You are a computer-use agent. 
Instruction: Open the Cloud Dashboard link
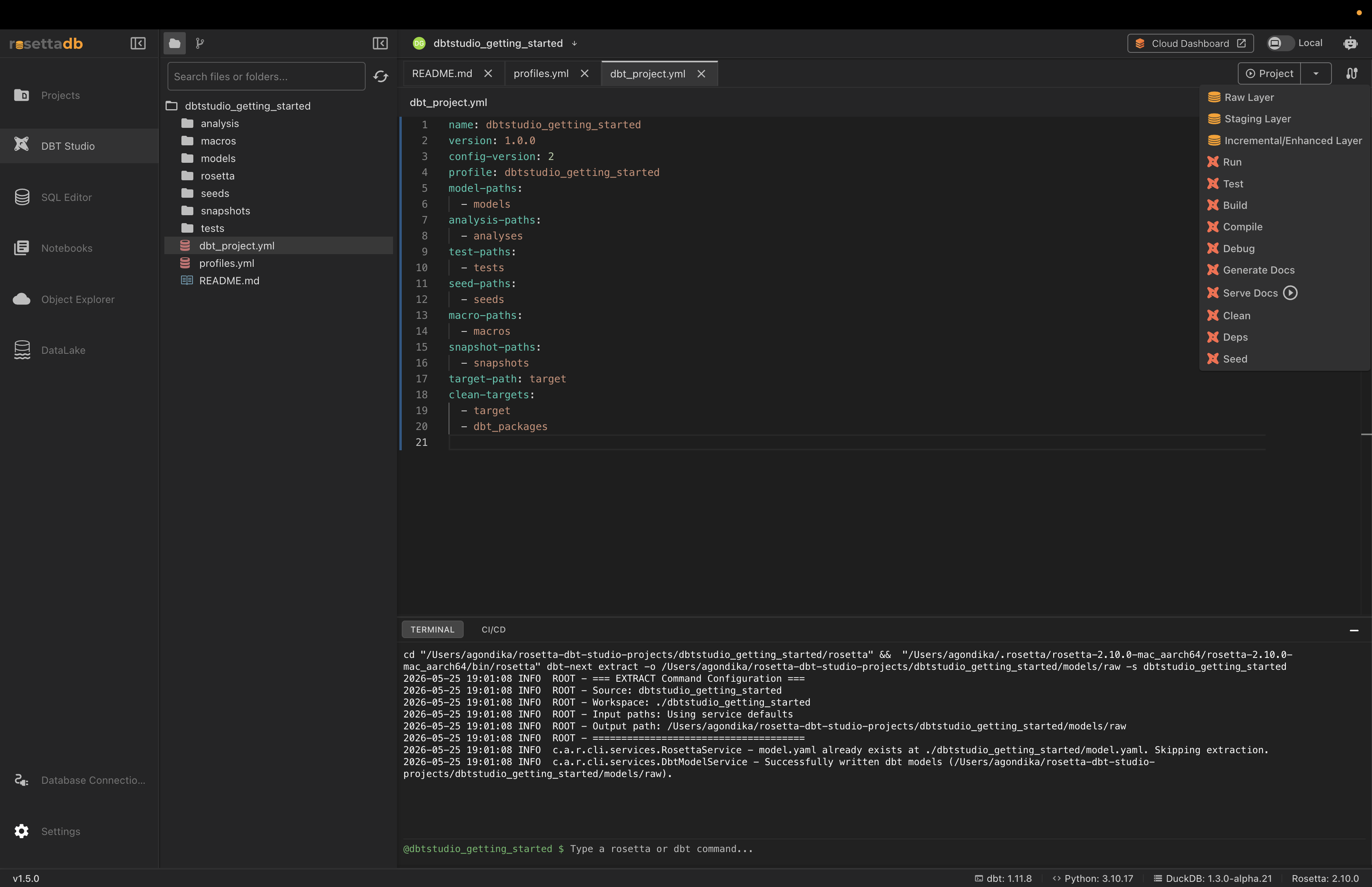point(1190,43)
